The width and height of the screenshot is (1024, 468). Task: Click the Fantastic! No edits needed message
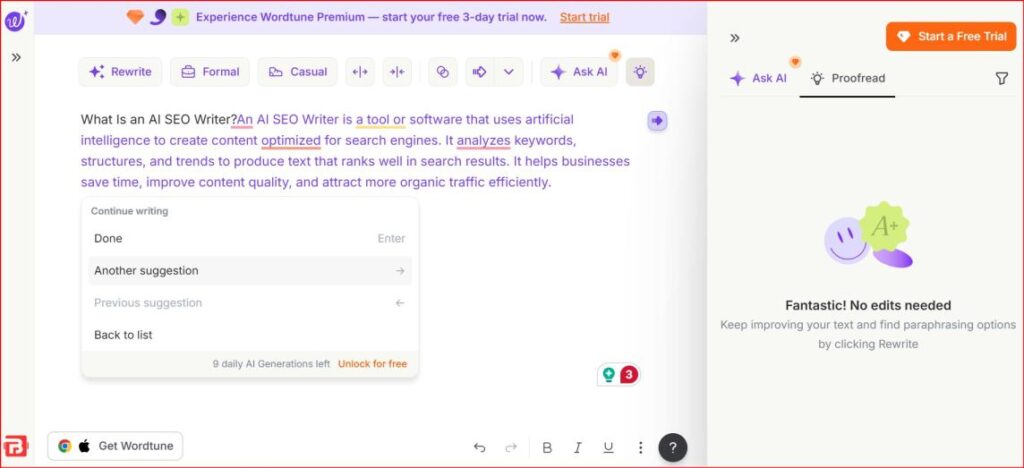pos(868,305)
